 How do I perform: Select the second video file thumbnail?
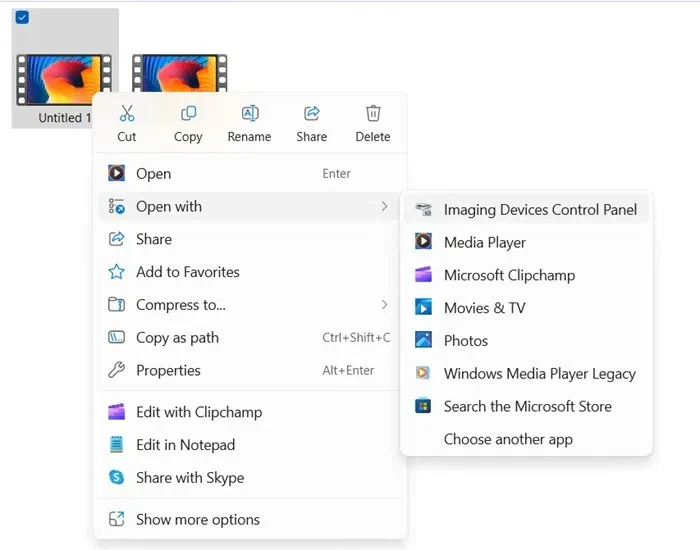(x=180, y=74)
